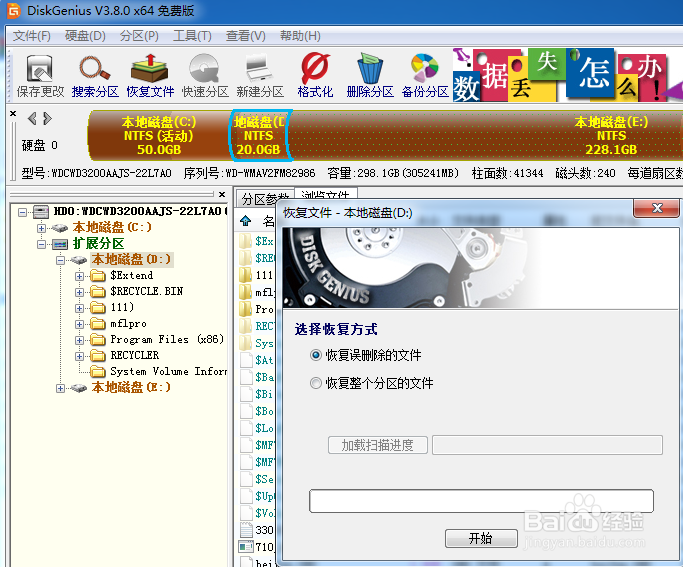Select the Format (格式化) toolbar icon
This screenshot has height=567, width=683.
315,76
